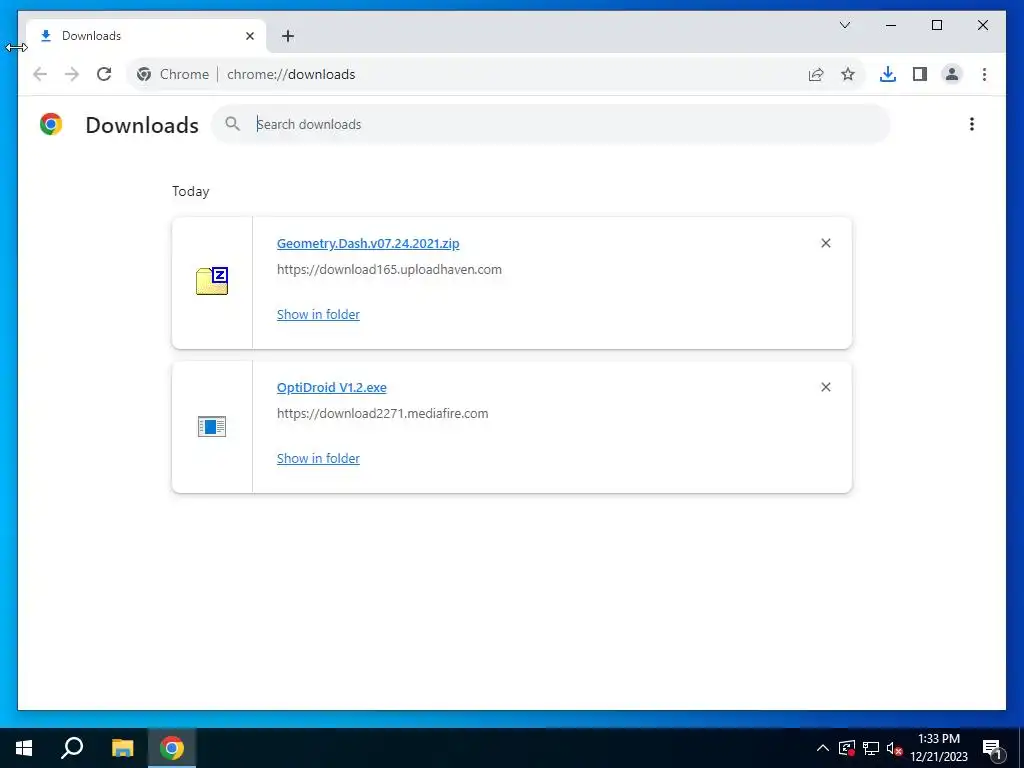Open Geometry.Dash.v07.24.2021.zip file link
This screenshot has height=768, width=1024.
[368, 244]
